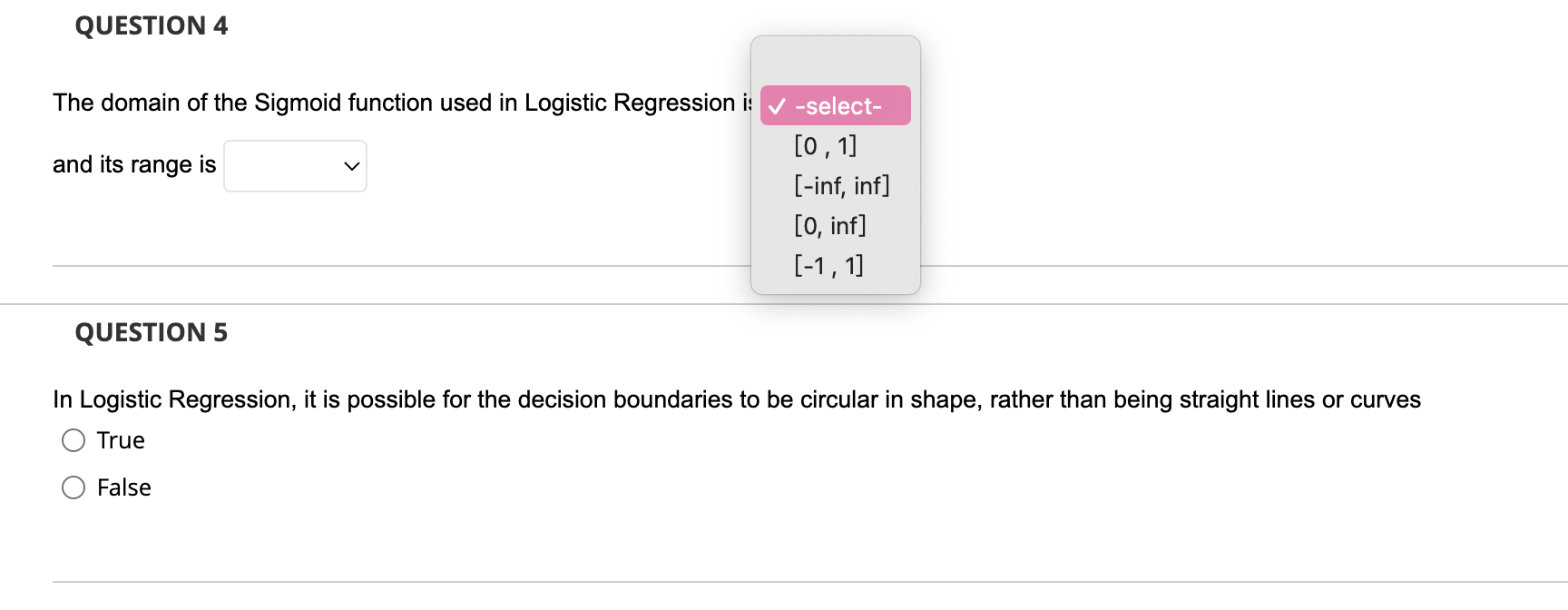1568x610 pixels.
Task: Click the Question 5 statement text
Action: click(x=735, y=398)
